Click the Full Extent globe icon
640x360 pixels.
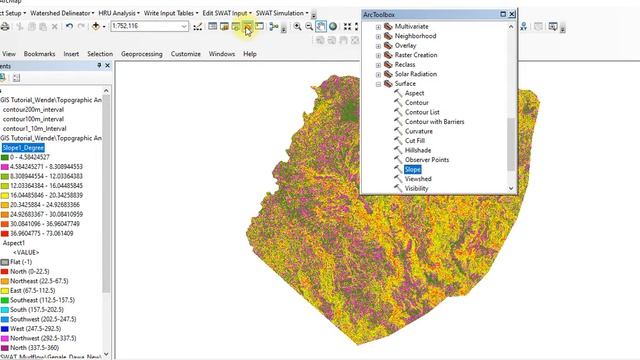pyautogui.click(x=333, y=27)
